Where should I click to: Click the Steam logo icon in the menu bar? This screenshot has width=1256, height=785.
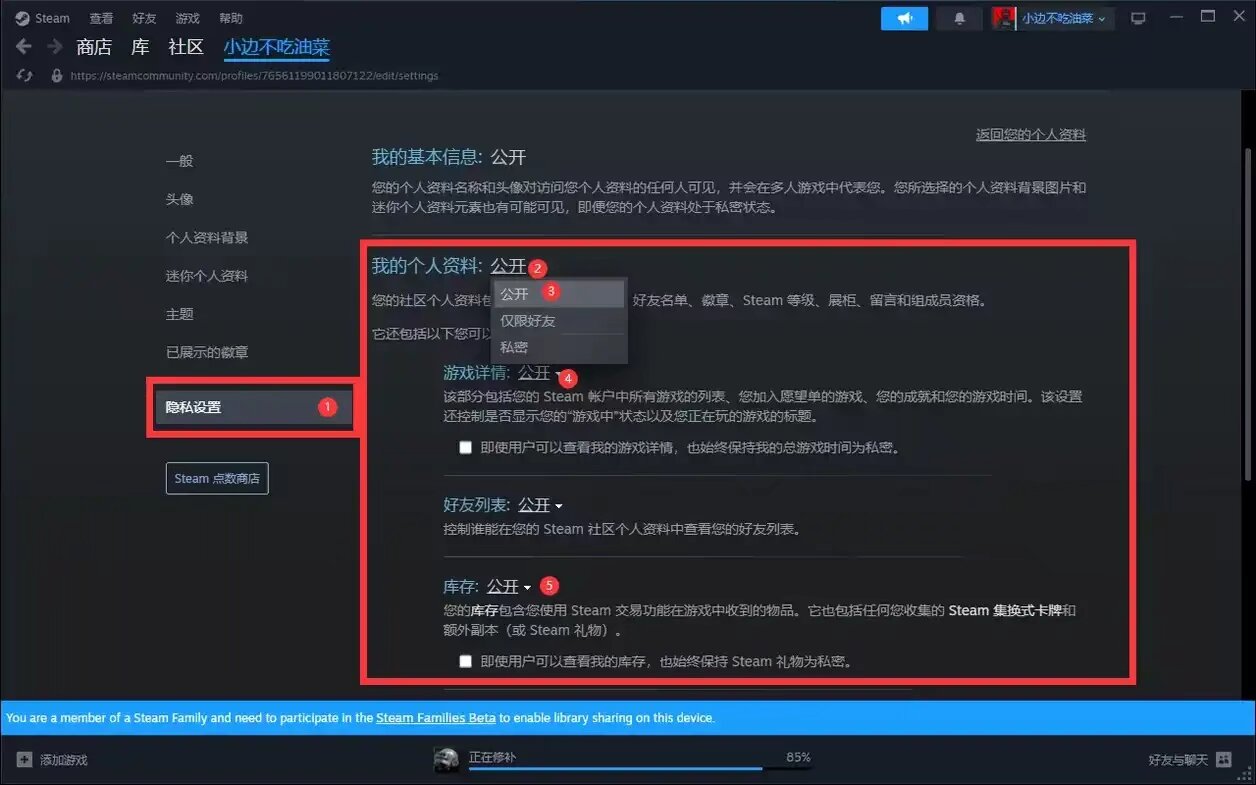click(22, 18)
